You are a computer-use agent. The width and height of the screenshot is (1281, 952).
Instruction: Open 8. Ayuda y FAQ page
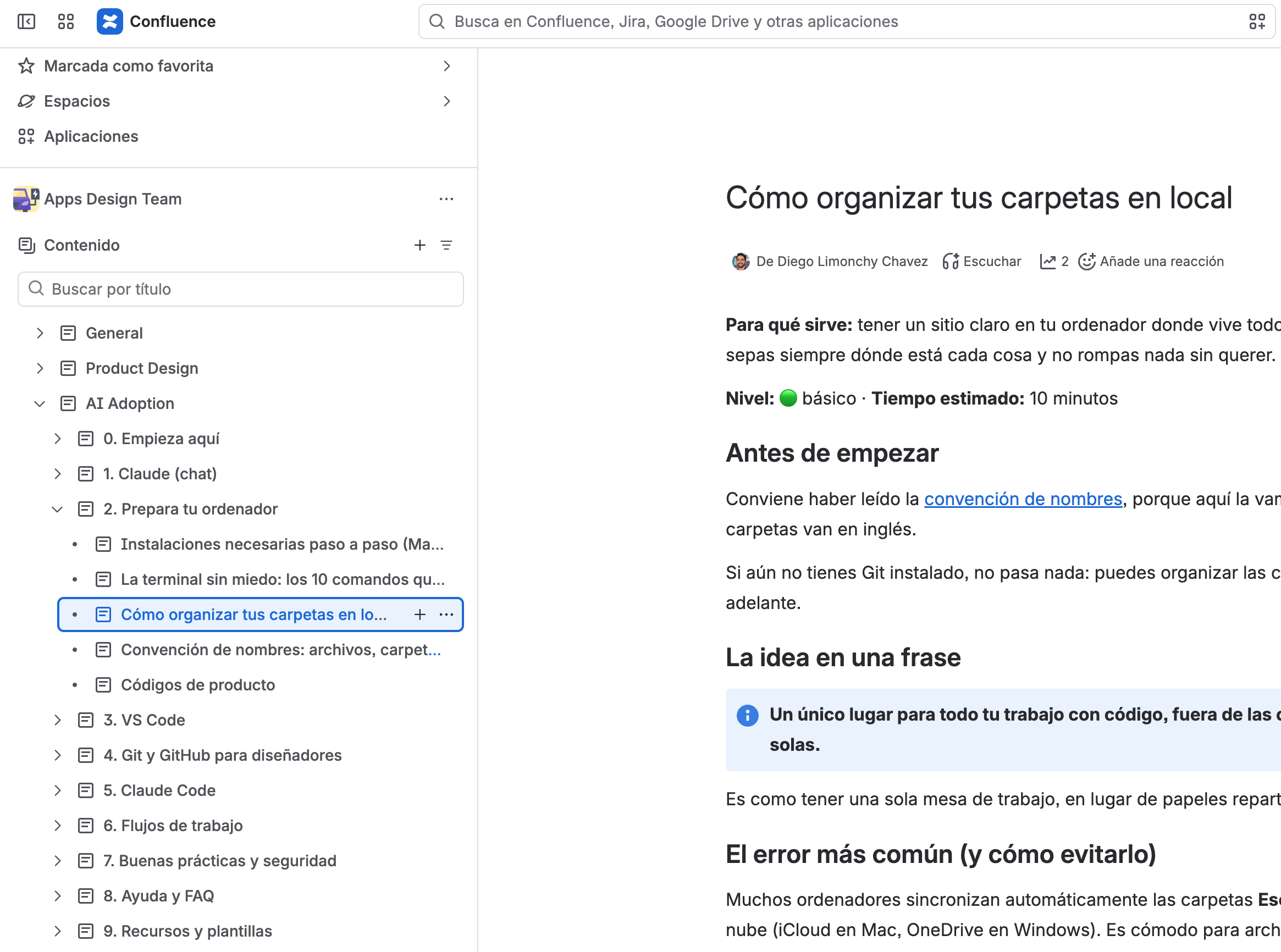click(159, 895)
